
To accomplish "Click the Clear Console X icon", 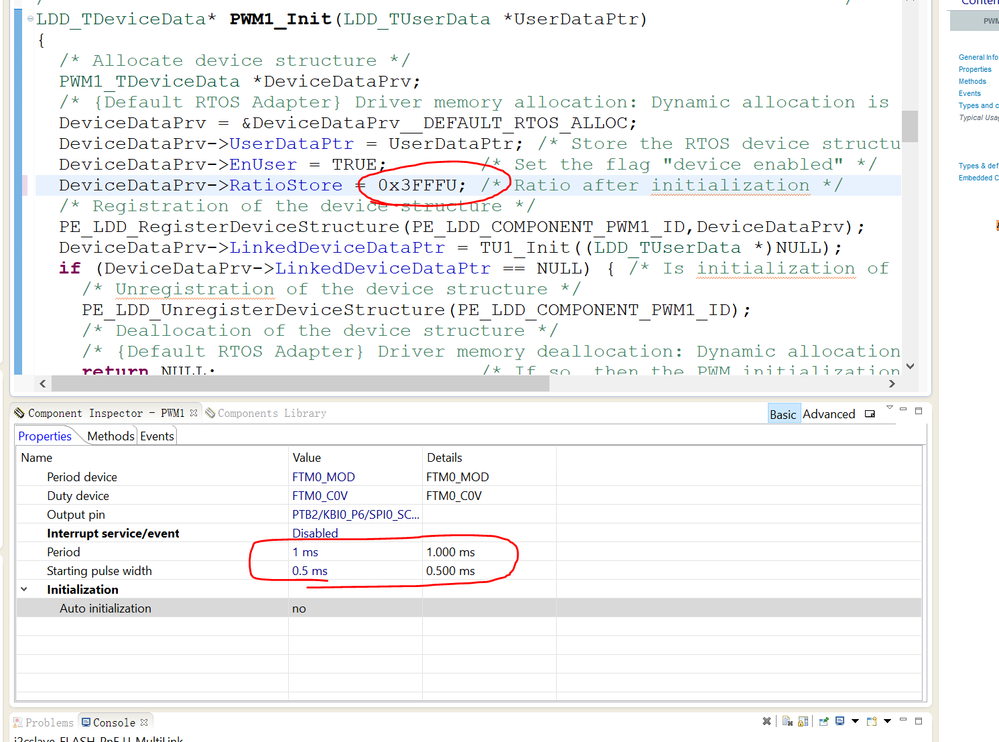I will 766,721.
